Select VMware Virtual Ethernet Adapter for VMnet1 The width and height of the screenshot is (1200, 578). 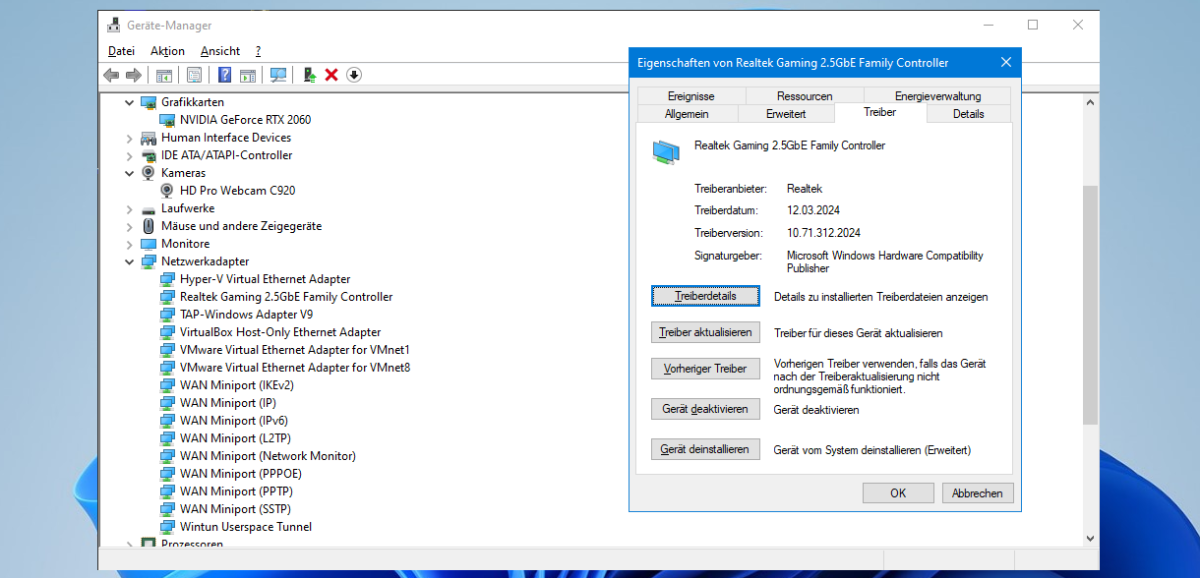pos(295,350)
